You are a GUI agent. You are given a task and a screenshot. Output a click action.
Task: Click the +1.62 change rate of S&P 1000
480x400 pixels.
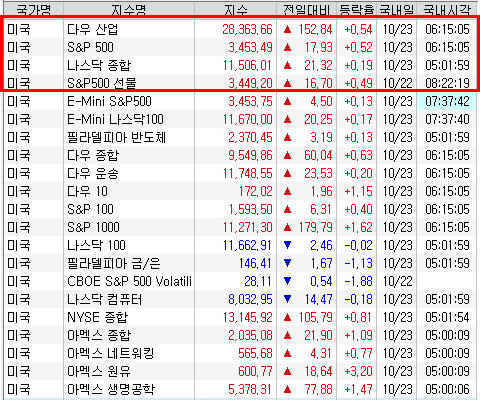click(x=358, y=227)
